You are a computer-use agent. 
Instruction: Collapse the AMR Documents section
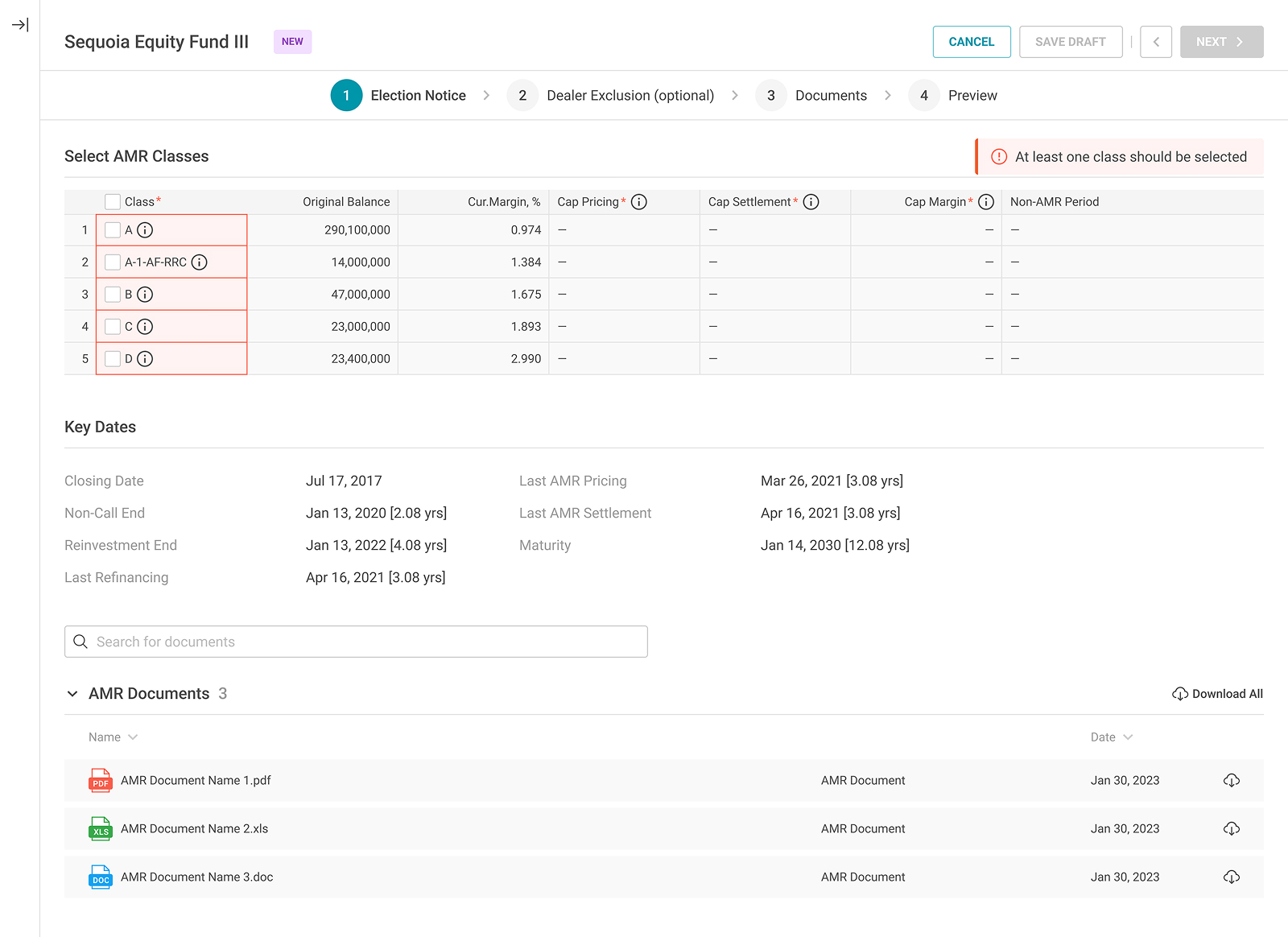72,694
